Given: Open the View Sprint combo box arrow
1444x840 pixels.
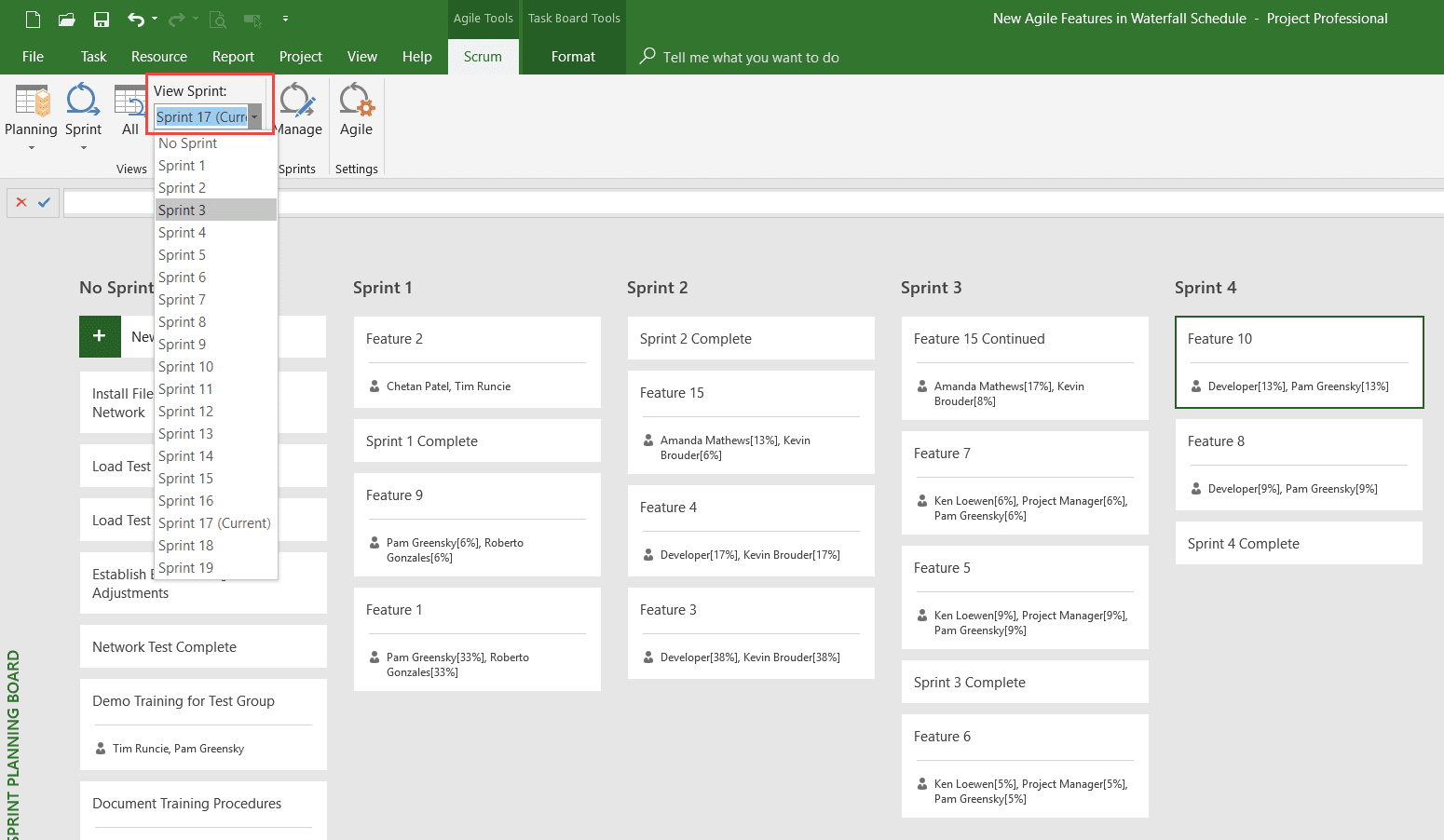Looking at the screenshot, I should click(254, 116).
